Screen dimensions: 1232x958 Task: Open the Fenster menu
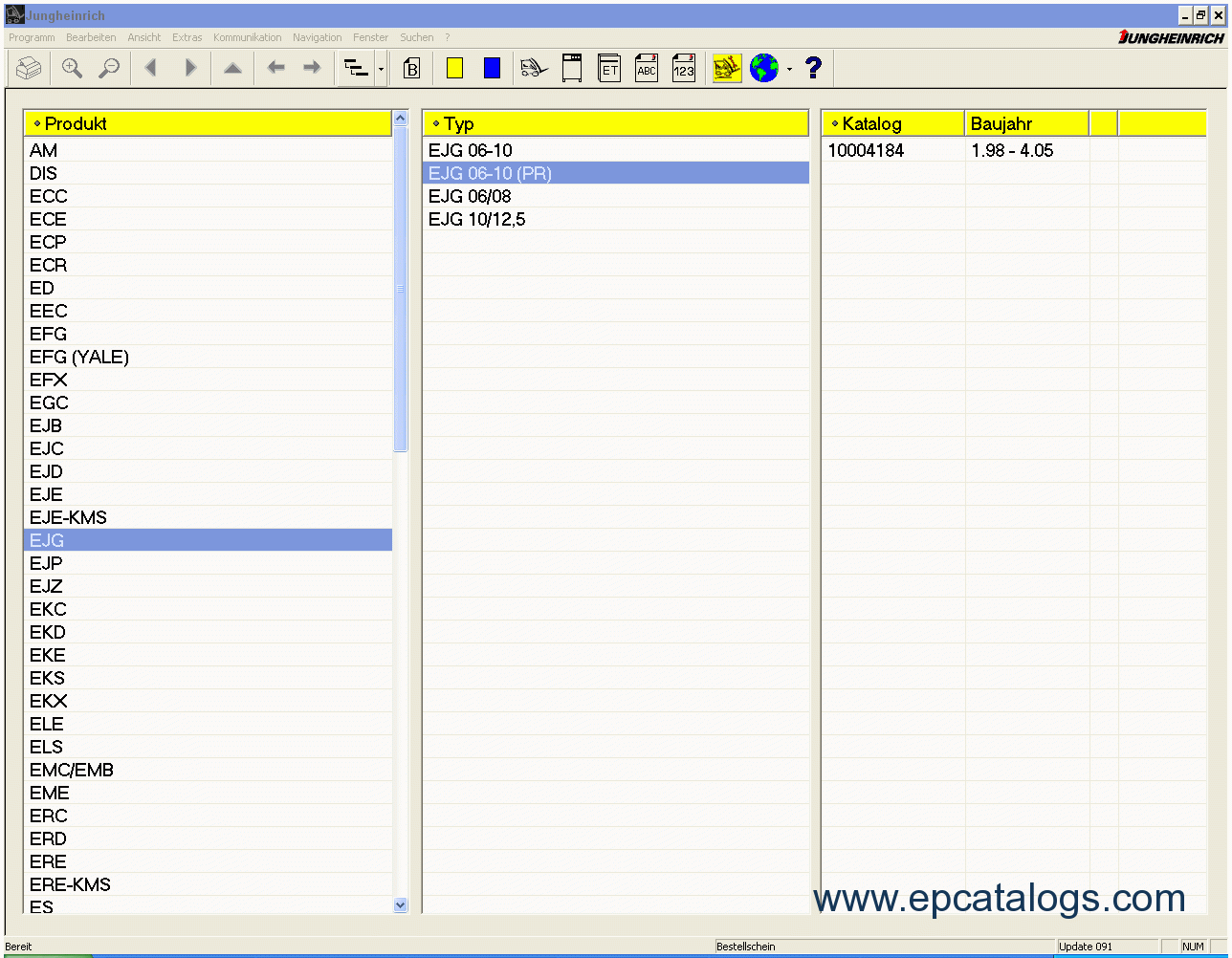click(371, 37)
